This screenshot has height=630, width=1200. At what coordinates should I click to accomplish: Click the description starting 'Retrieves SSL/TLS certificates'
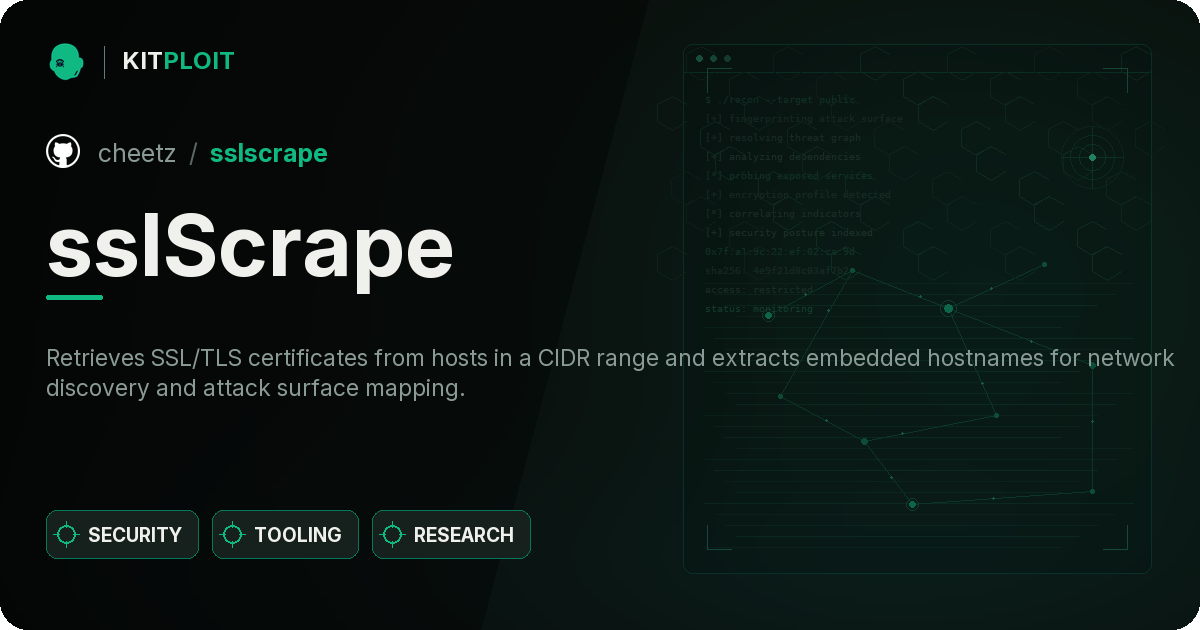click(610, 373)
